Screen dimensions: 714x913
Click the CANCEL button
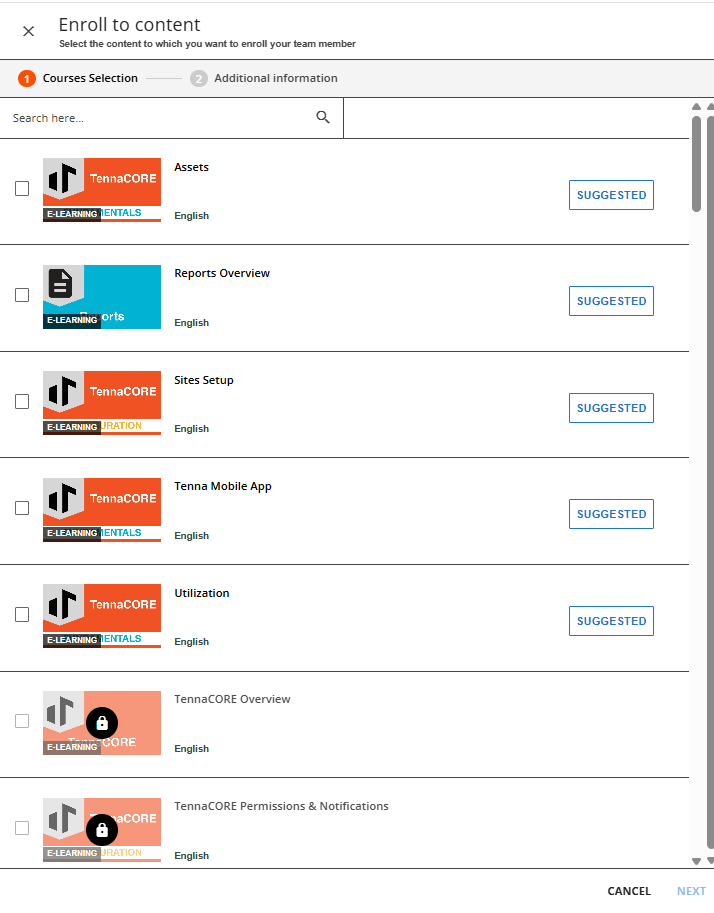pos(629,891)
